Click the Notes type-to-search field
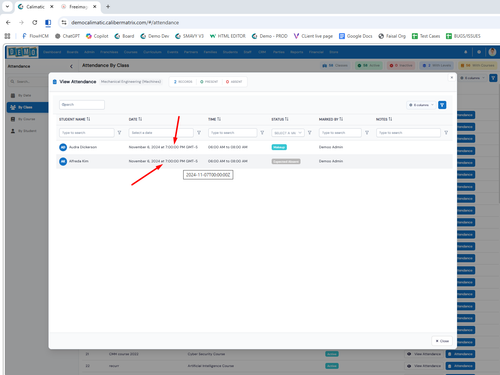500x375 pixels. pyautogui.click(x=408, y=133)
